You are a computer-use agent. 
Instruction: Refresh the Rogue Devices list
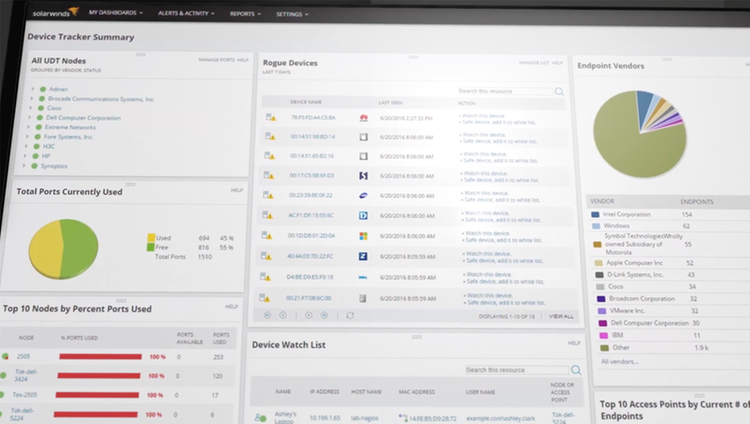click(x=350, y=315)
